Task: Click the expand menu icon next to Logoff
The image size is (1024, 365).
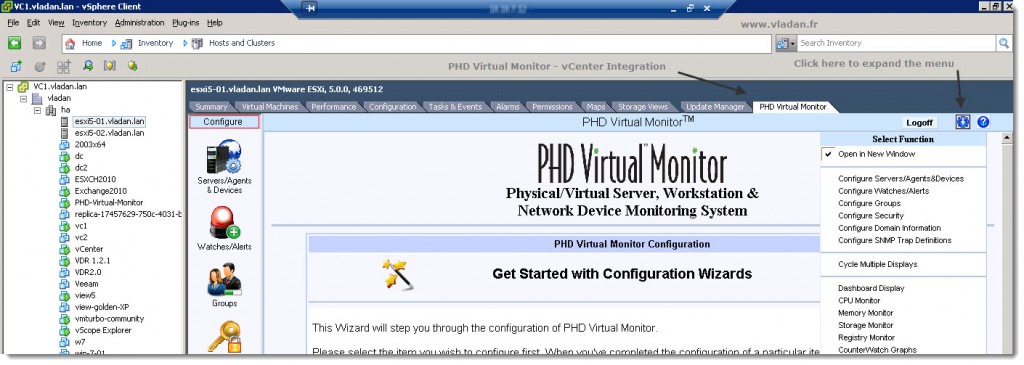Action: click(963, 122)
